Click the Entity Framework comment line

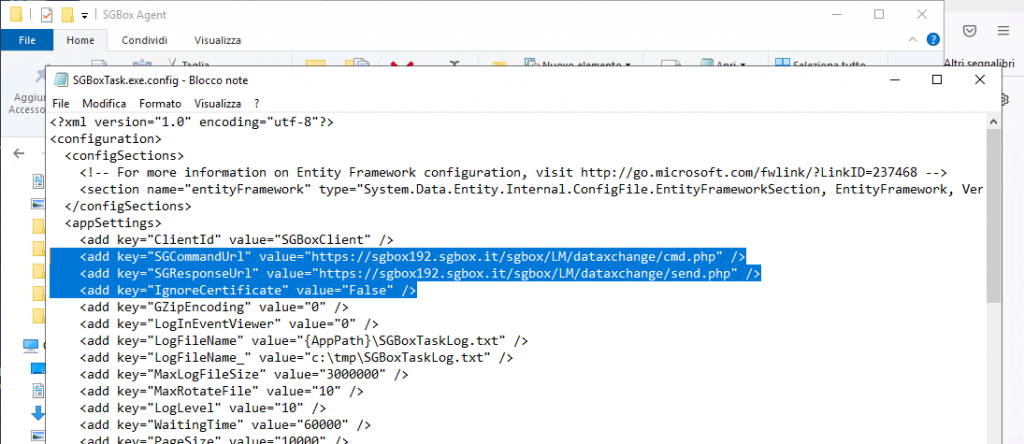click(x=513, y=173)
